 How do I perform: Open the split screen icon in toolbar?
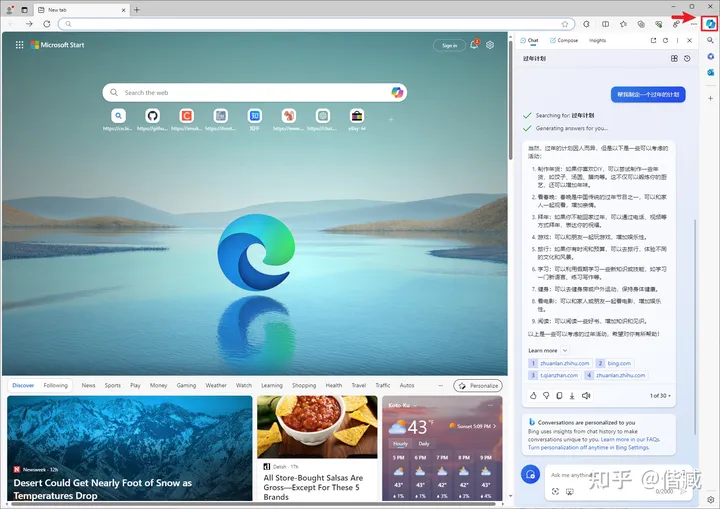(x=606, y=24)
